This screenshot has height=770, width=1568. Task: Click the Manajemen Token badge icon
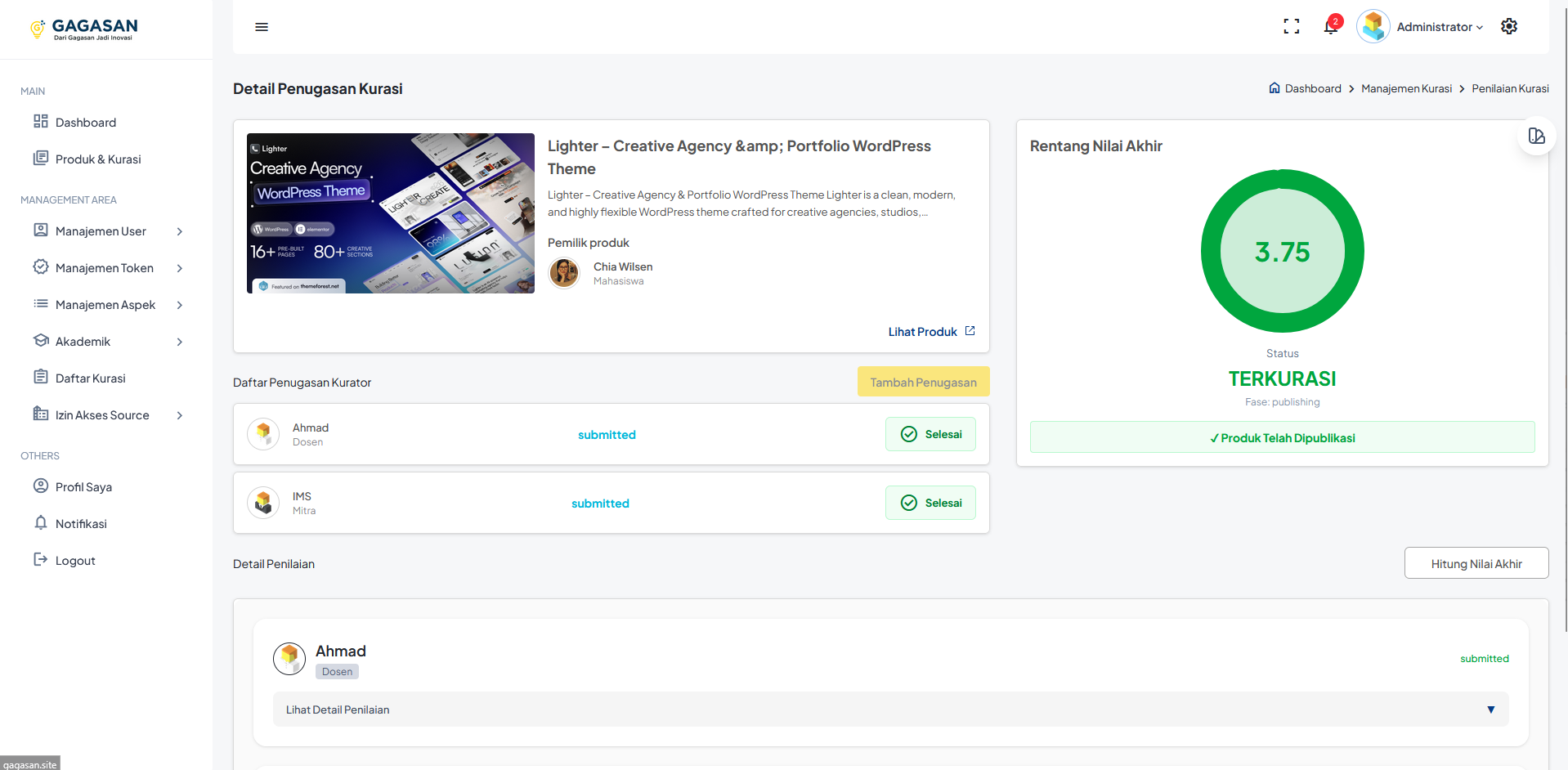[x=41, y=266]
